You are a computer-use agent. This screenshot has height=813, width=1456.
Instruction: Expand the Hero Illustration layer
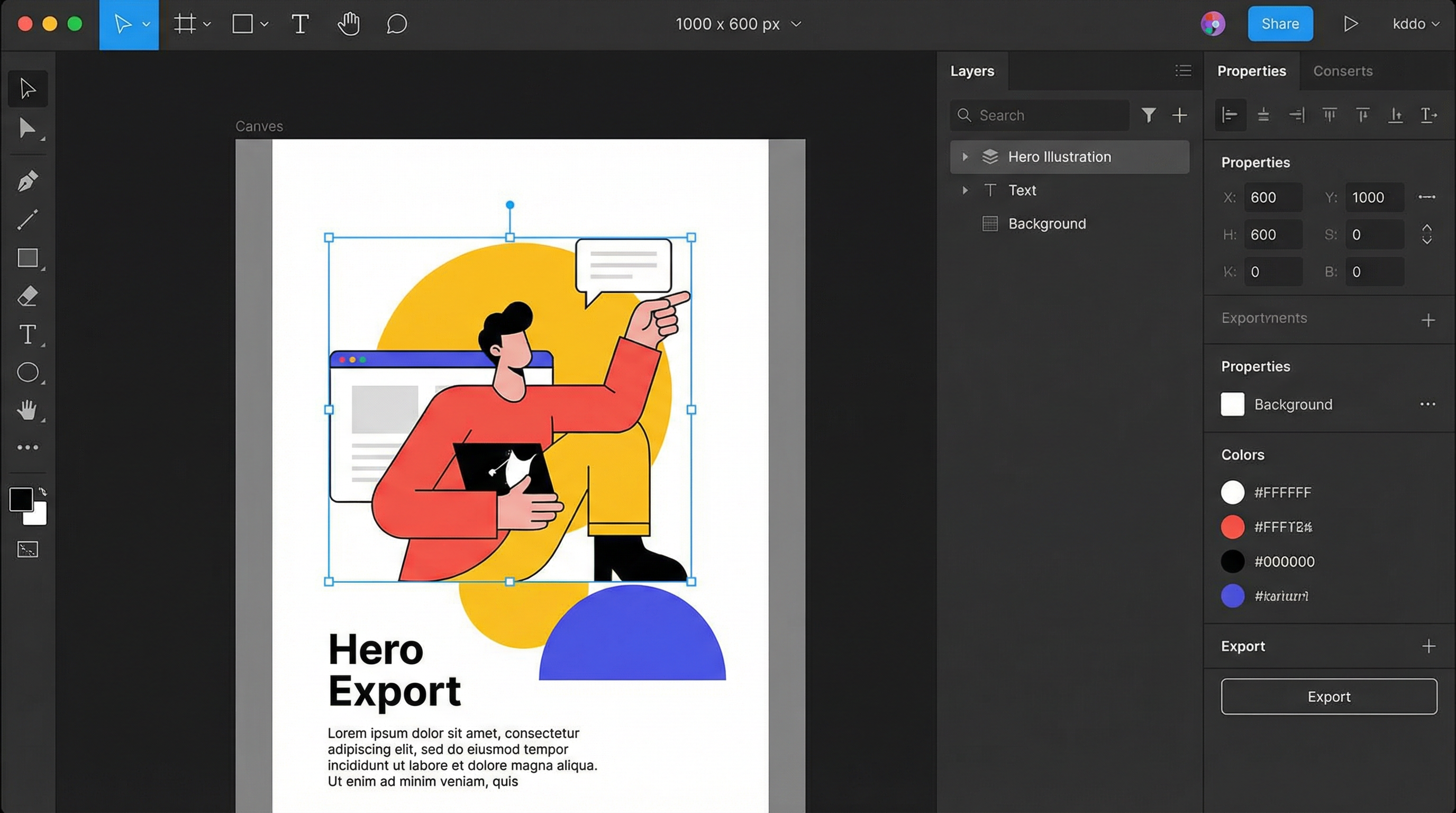[x=965, y=157]
